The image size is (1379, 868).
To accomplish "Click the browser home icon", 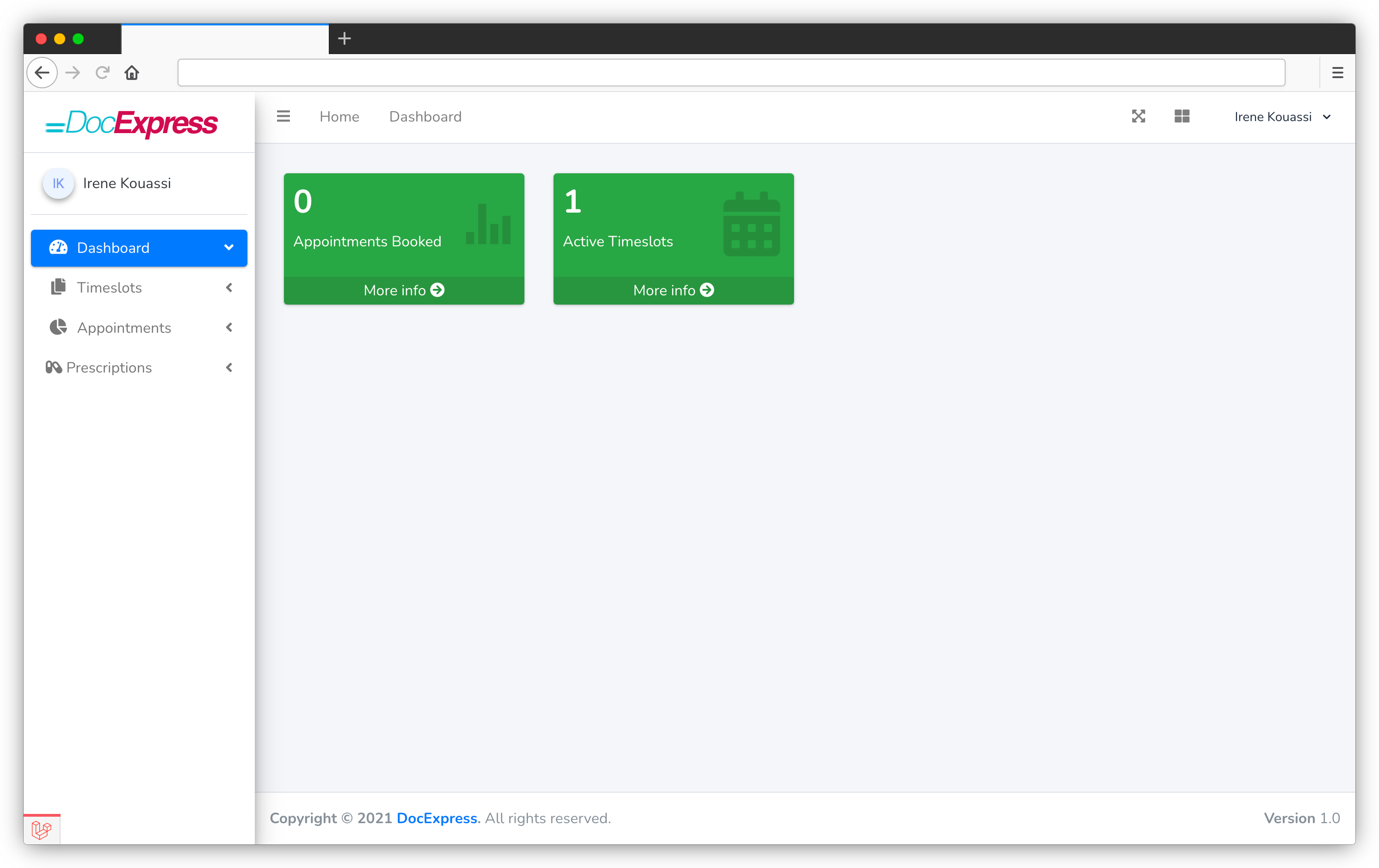I will click(132, 73).
